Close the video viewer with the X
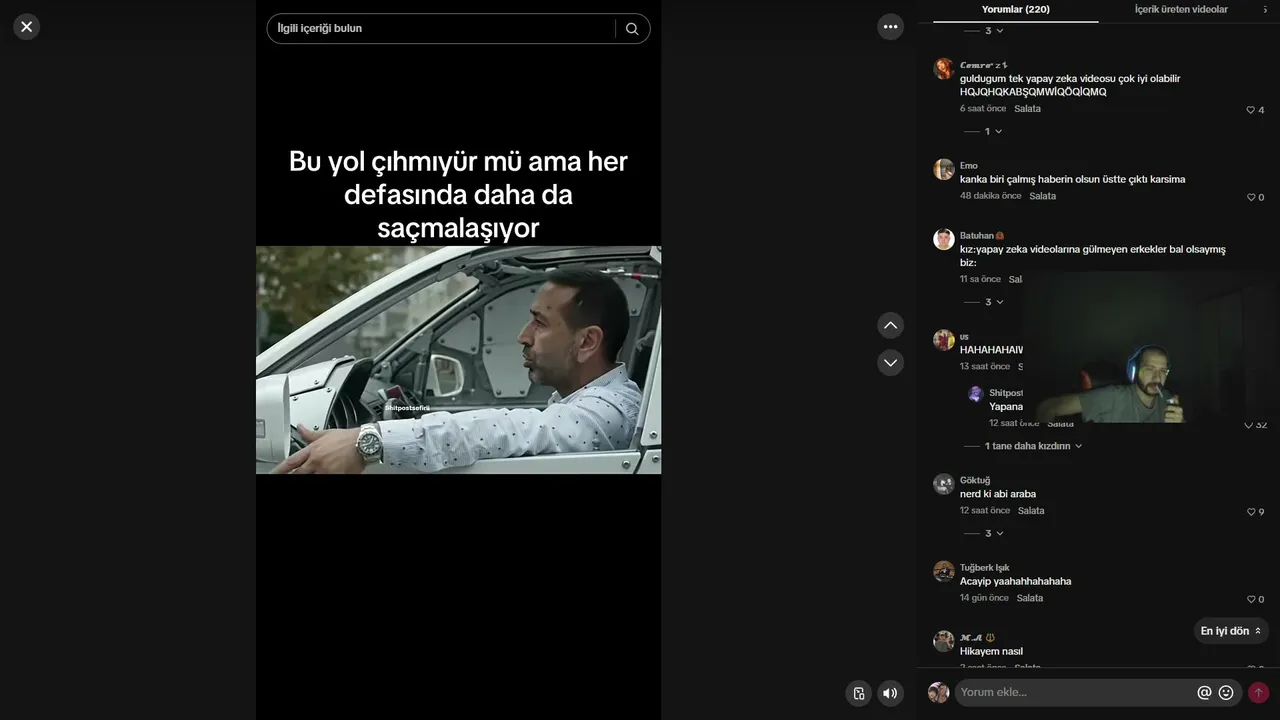This screenshot has height=720, width=1280. pyautogui.click(x=27, y=27)
